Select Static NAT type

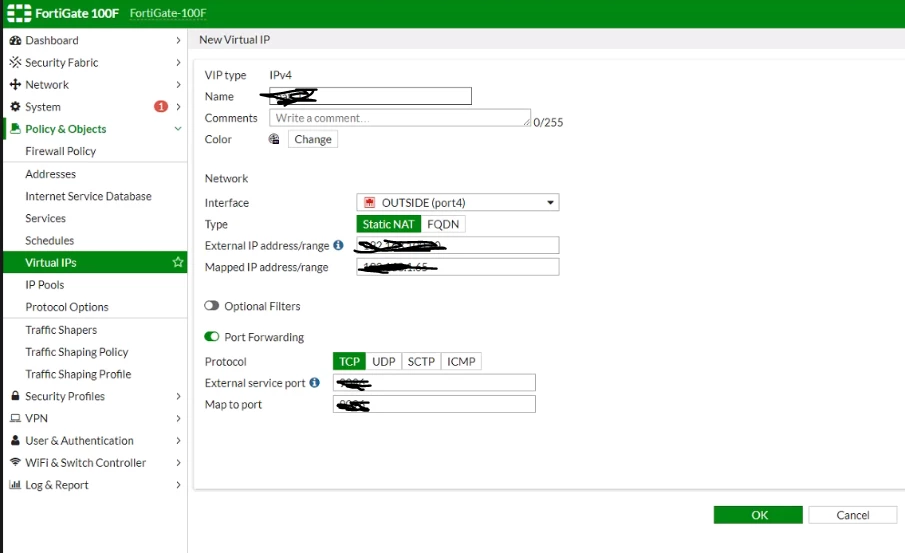click(388, 224)
